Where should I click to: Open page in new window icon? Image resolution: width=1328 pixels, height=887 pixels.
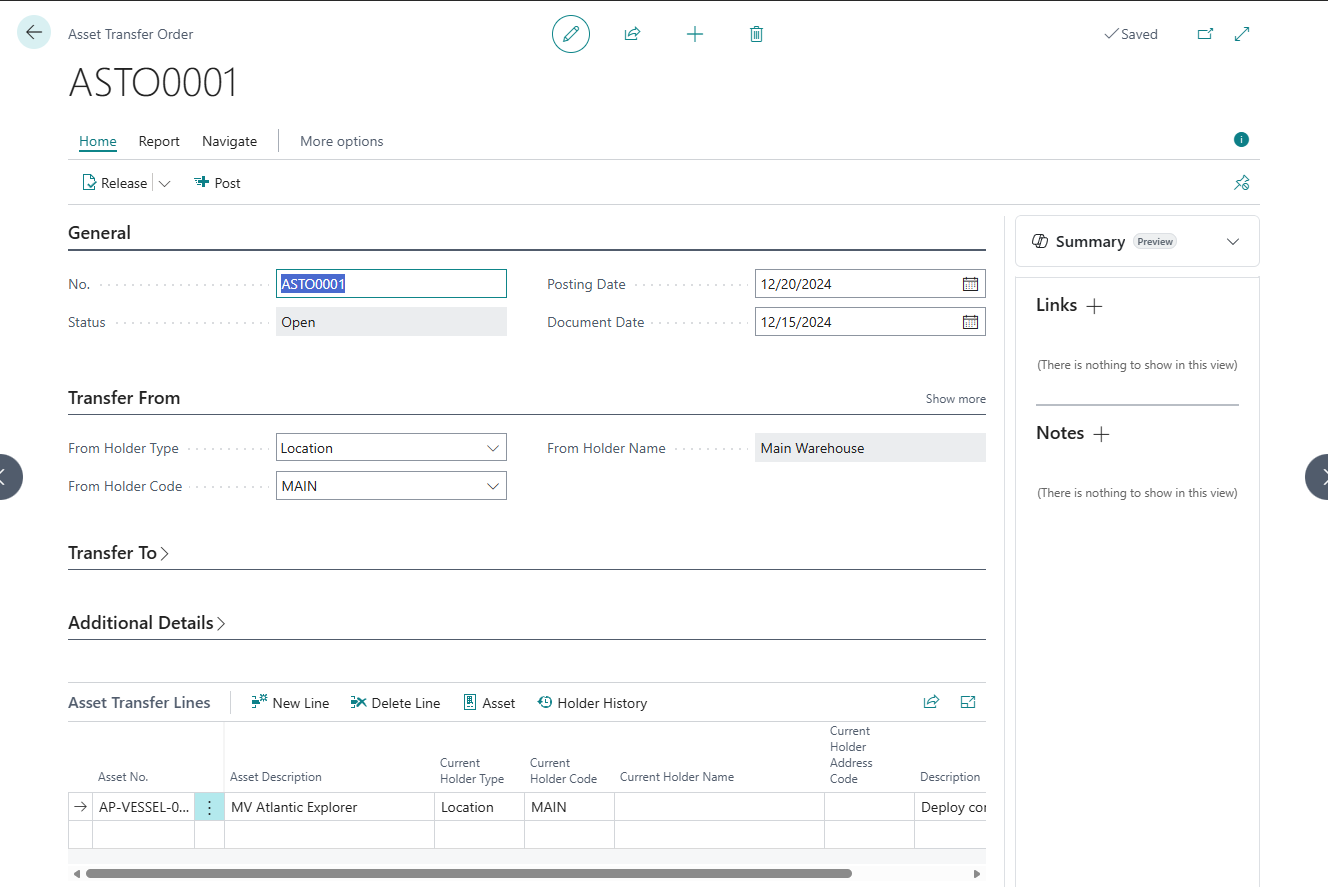(1205, 34)
